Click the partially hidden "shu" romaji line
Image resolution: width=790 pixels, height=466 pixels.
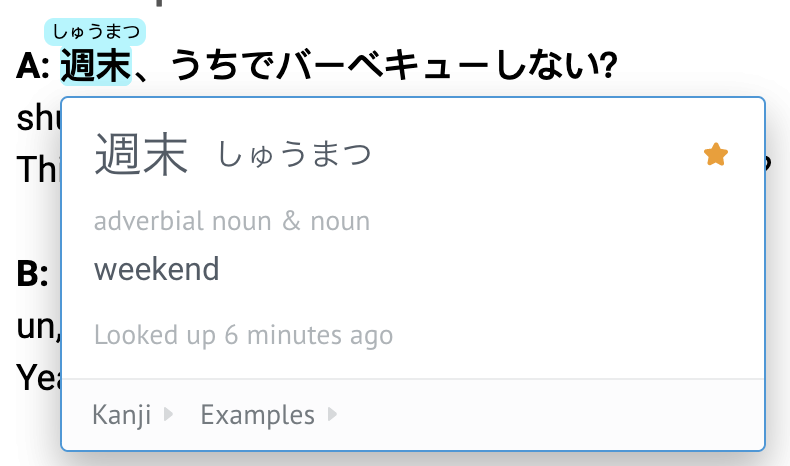38,118
